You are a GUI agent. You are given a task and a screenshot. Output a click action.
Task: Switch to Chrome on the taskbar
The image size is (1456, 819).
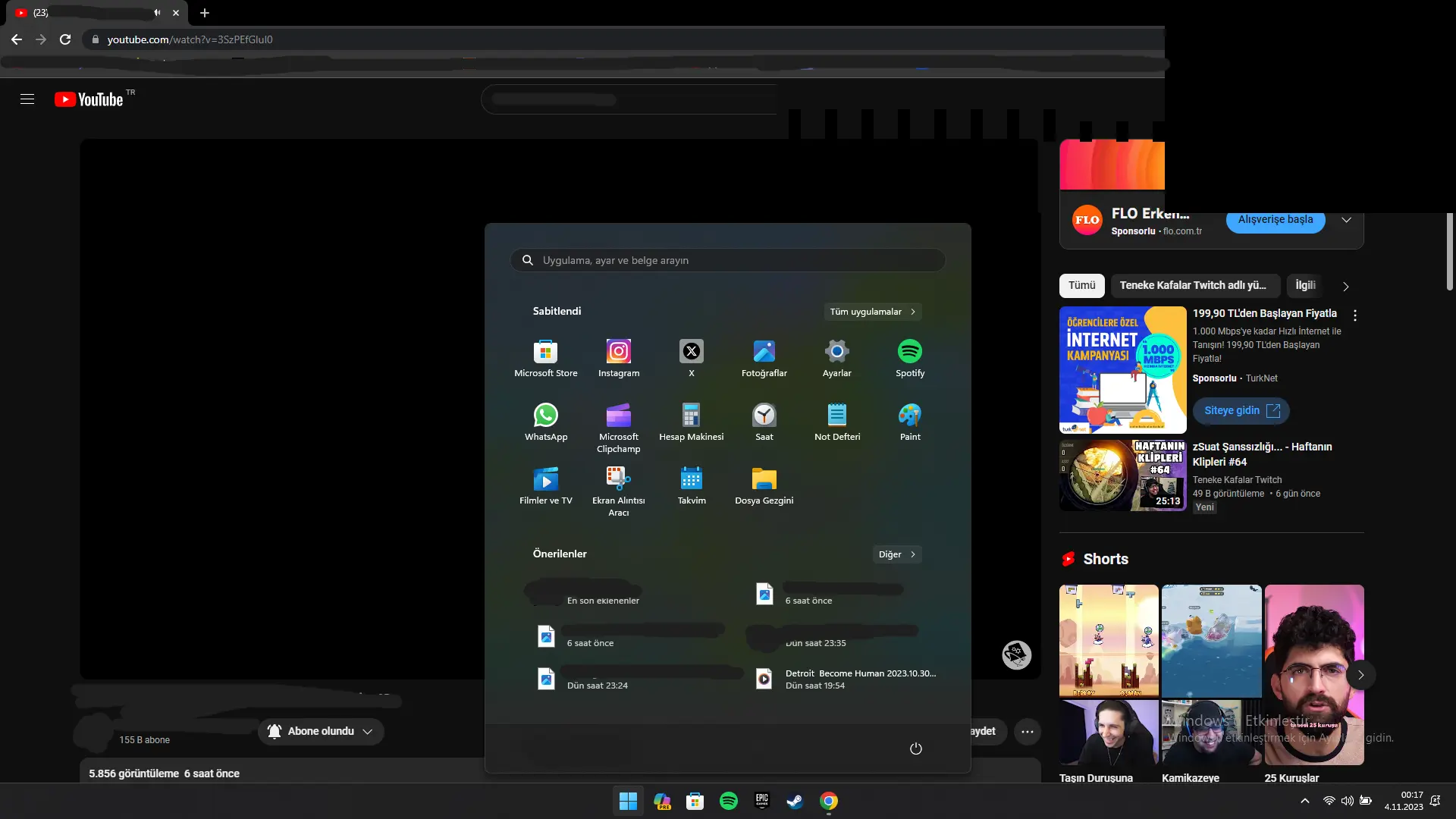point(828,801)
